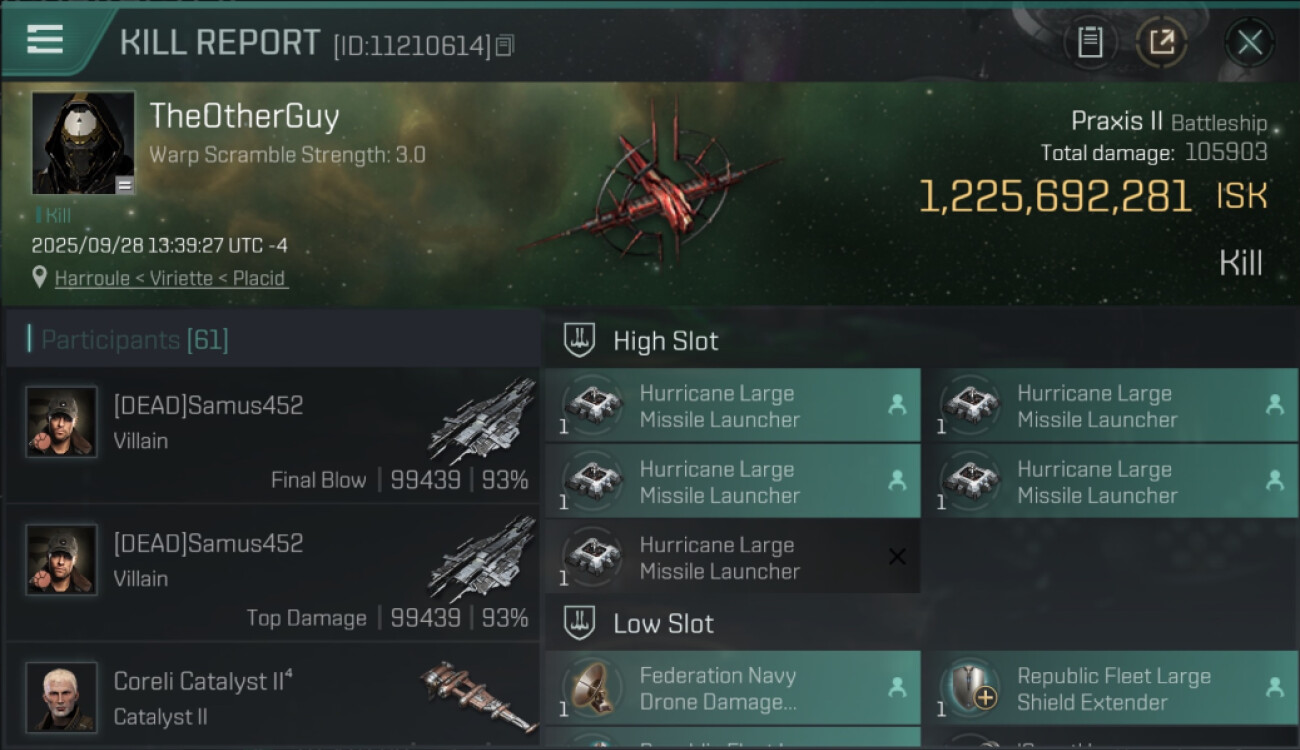Click the location pin icon
The image size is (1300, 750).
pyautogui.click(x=39, y=278)
